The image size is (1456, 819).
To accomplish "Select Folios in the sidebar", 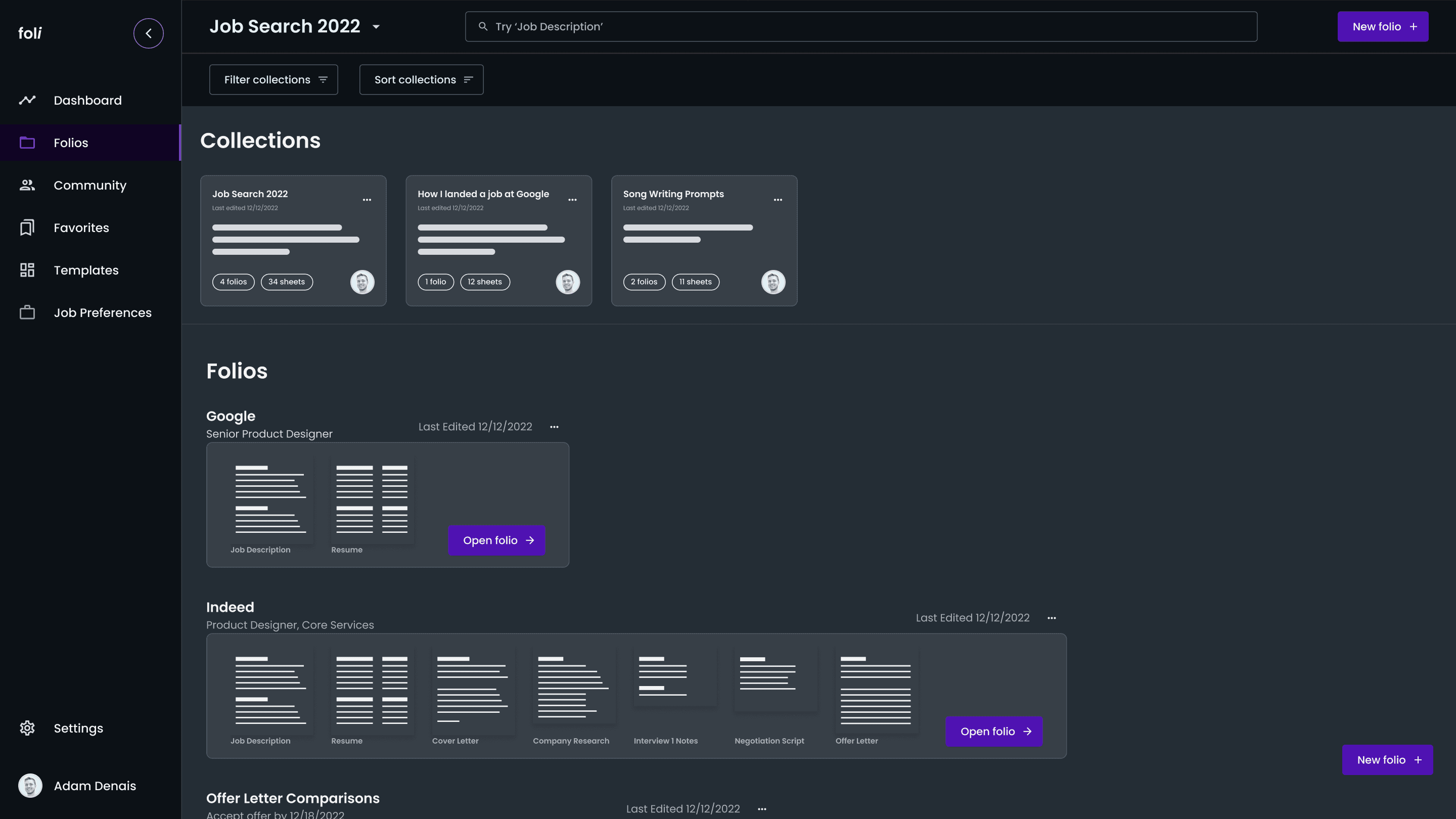I will [71, 143].
